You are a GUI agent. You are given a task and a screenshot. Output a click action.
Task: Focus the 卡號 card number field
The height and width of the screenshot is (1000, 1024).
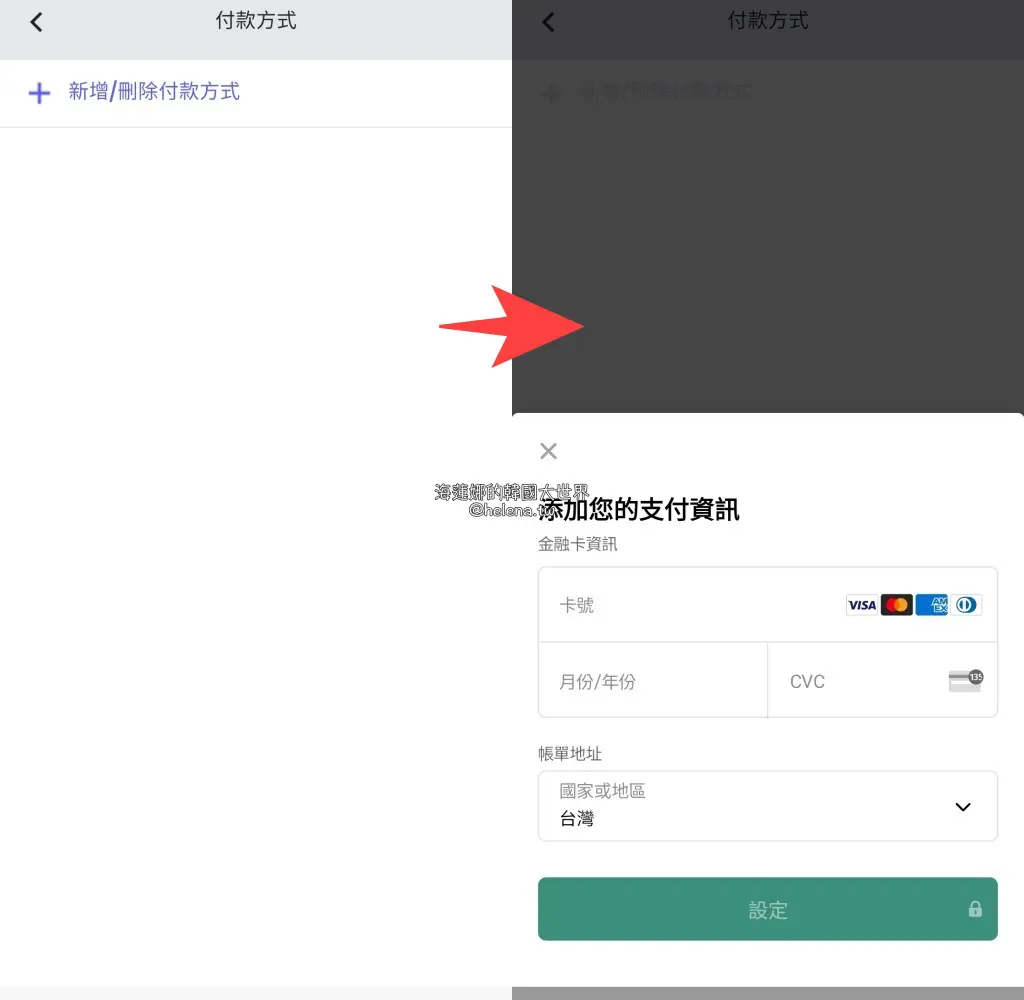690,605
